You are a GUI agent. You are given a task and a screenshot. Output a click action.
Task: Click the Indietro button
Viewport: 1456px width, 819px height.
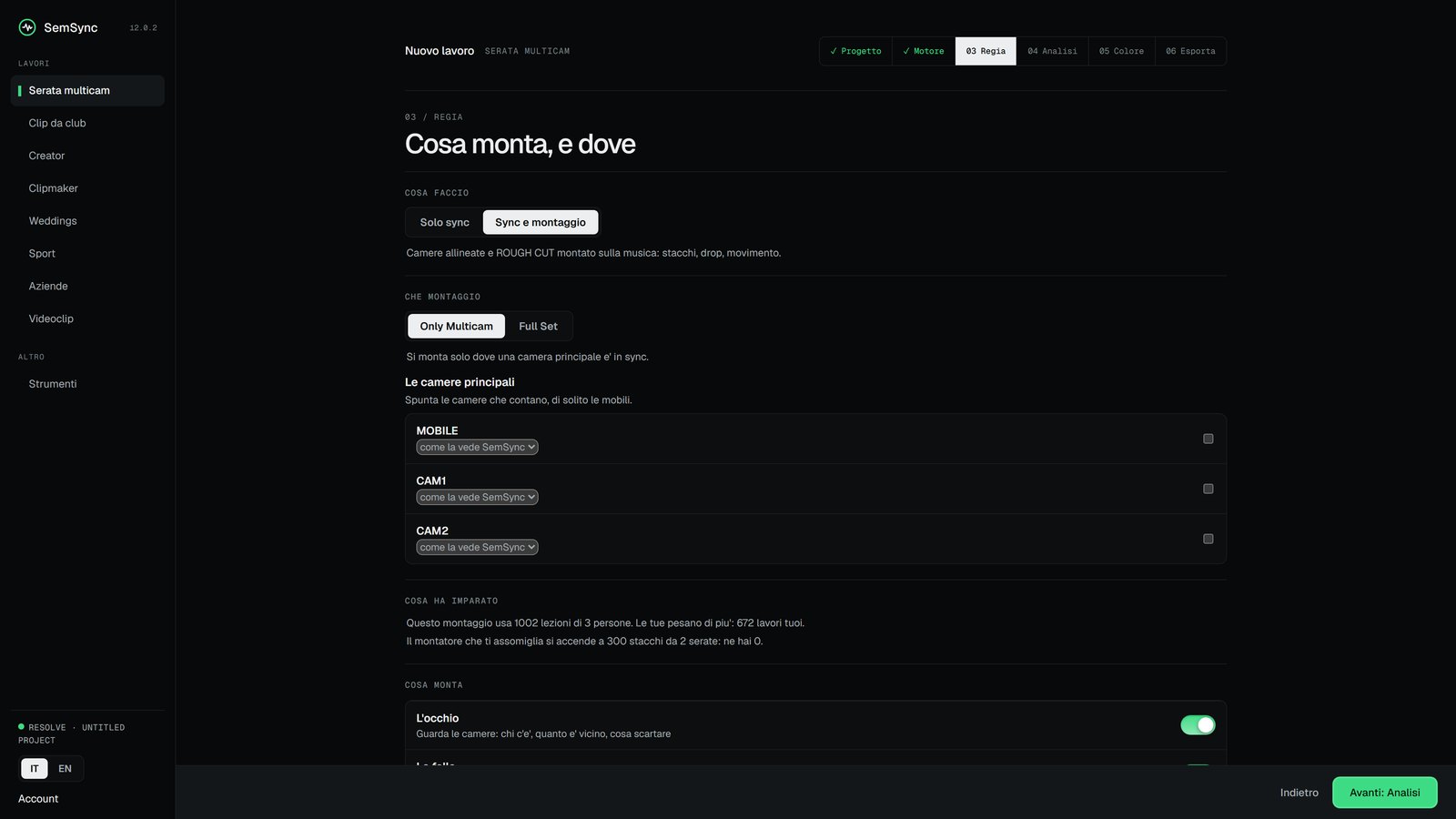(1299, 793)
